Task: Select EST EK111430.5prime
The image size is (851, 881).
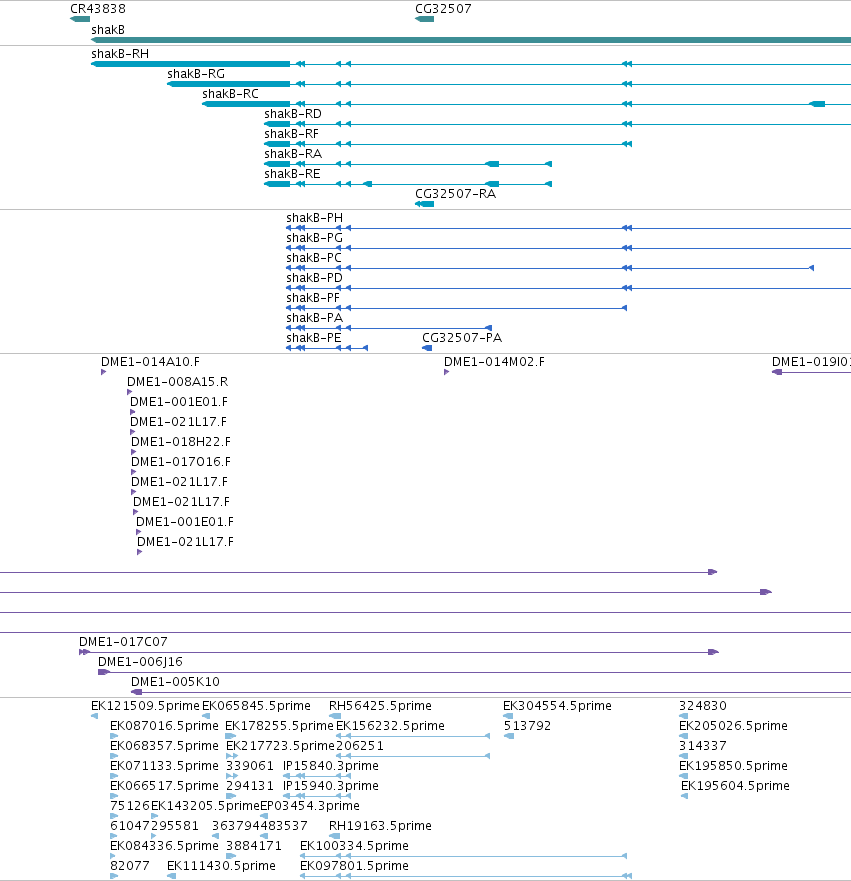Action: [x=172, y=876]
